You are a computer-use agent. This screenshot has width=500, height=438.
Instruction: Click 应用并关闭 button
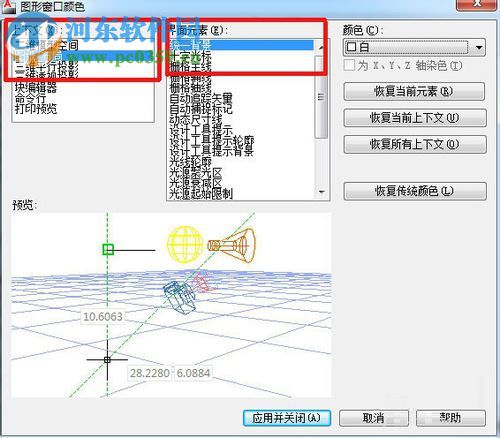[x=287, y=418]
